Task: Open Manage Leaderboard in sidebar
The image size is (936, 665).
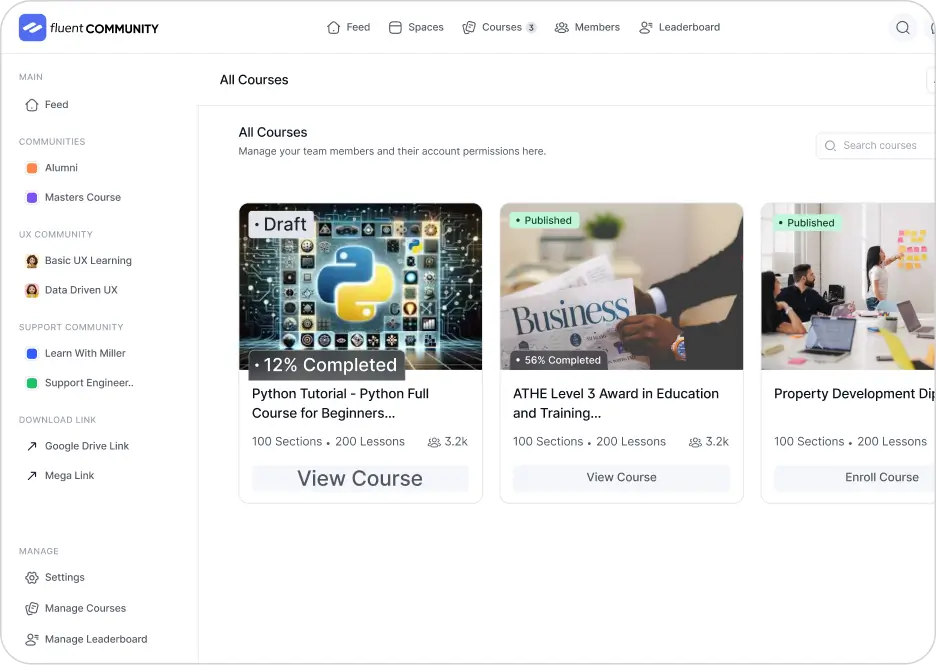Action: pos(96,639)
